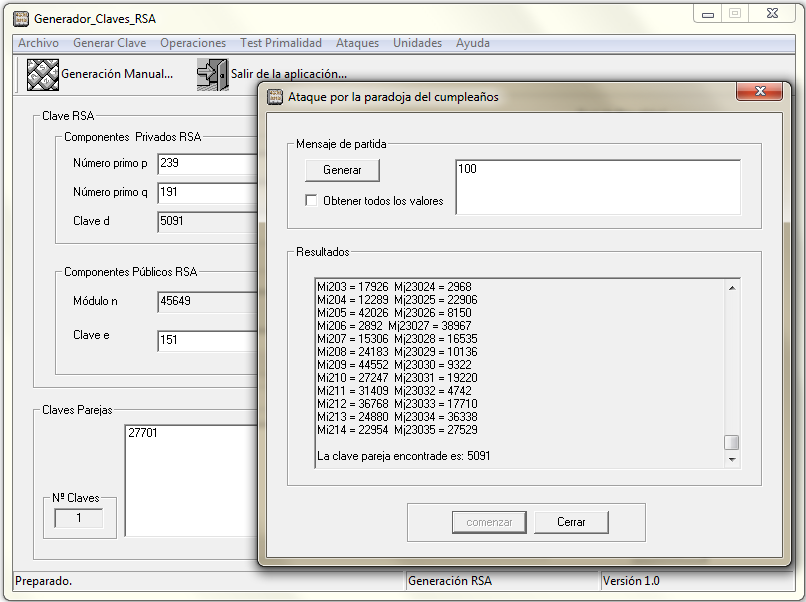This screenshot has height=602, width=806.
Task: Click the Generación Manual dice icon
Action: pos(42,74)
